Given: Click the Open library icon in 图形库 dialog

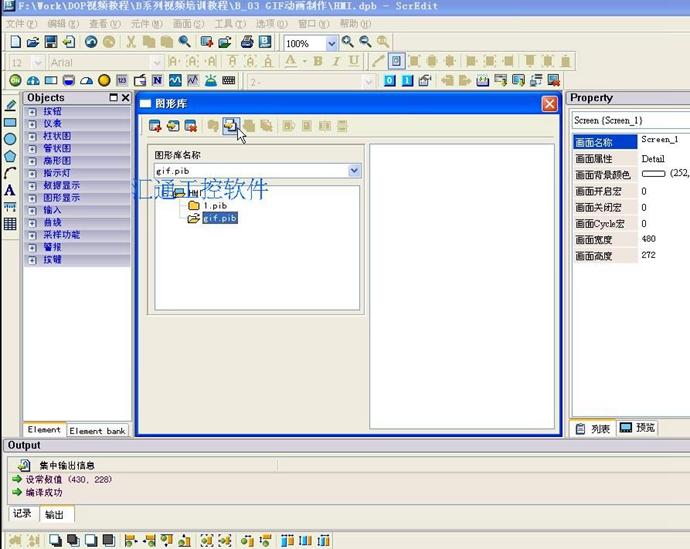Looking at the screenshot, I should coord(173,126).
